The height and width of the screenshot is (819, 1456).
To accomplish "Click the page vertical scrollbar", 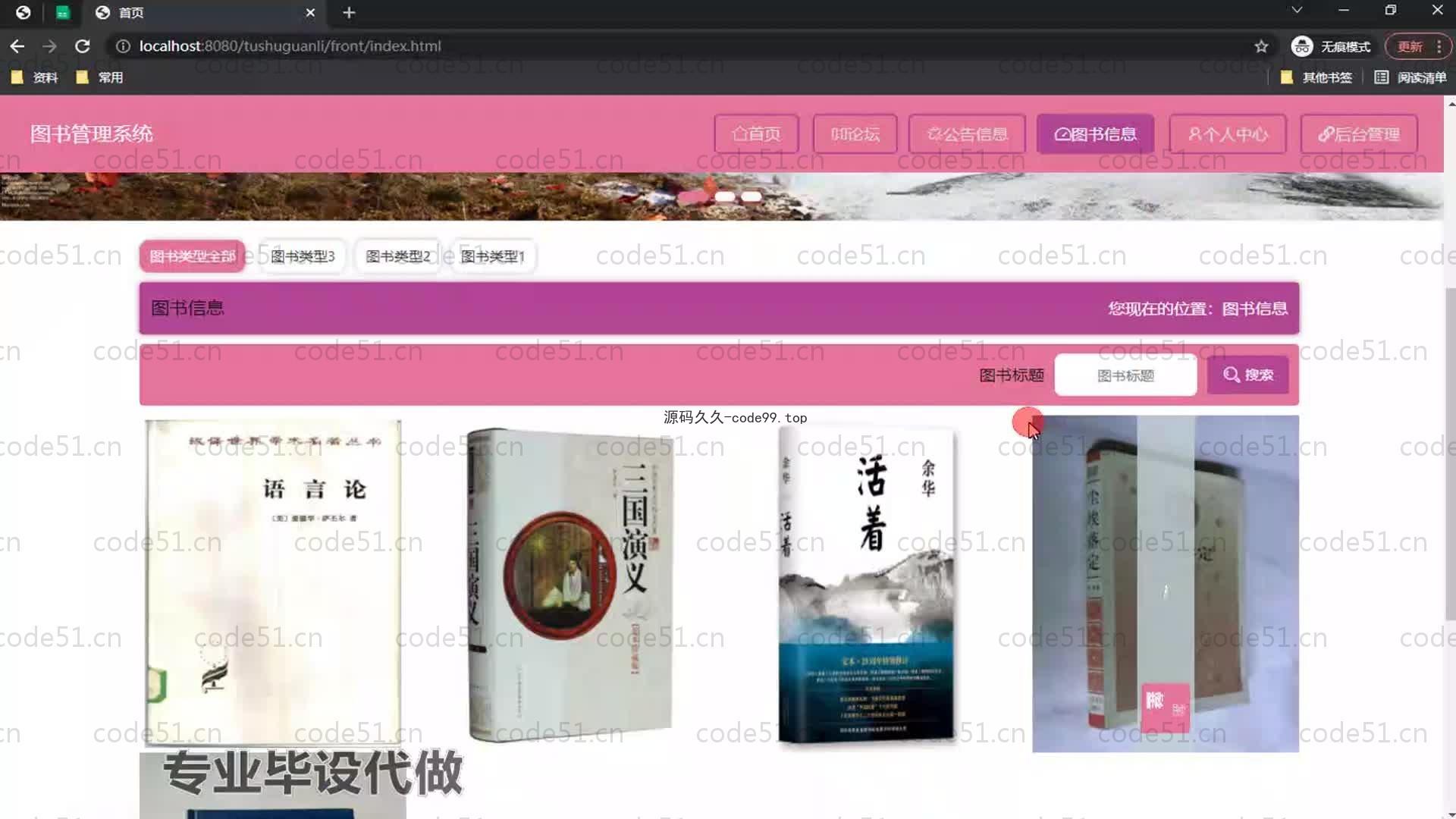I will pyautogui.click(x=1450, y=455).
